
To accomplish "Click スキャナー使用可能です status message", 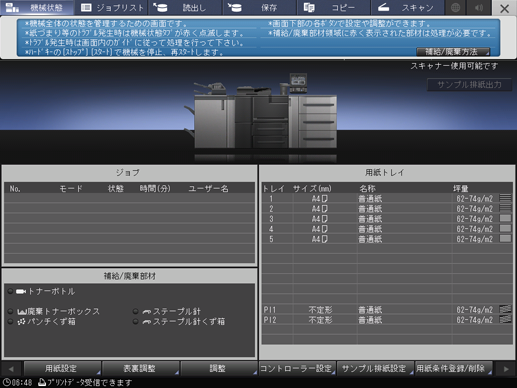I will (454, 66).
